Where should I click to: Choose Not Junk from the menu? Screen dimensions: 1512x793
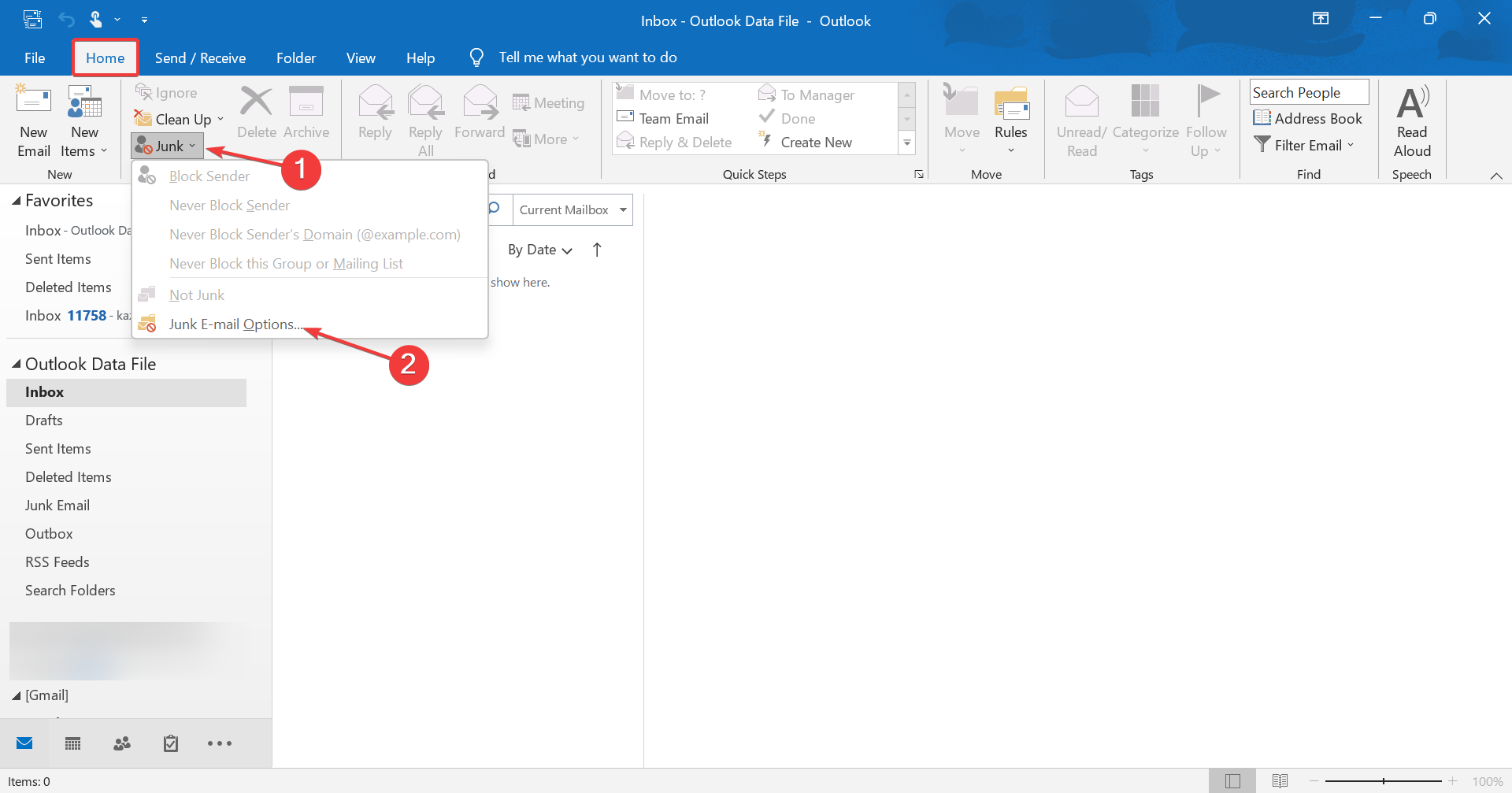point(310,295)
